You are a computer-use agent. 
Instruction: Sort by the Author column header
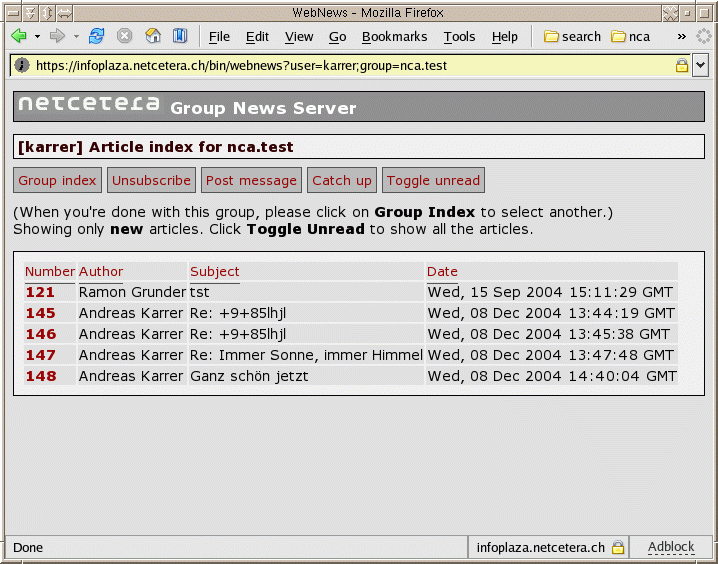point(101,271)
